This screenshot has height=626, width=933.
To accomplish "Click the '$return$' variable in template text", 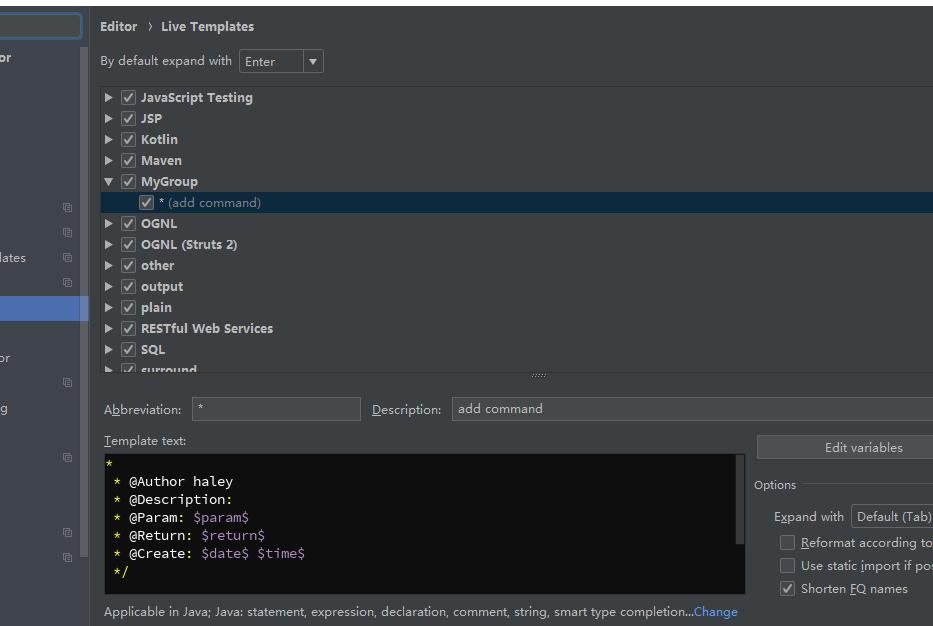I will click(233, 536).
